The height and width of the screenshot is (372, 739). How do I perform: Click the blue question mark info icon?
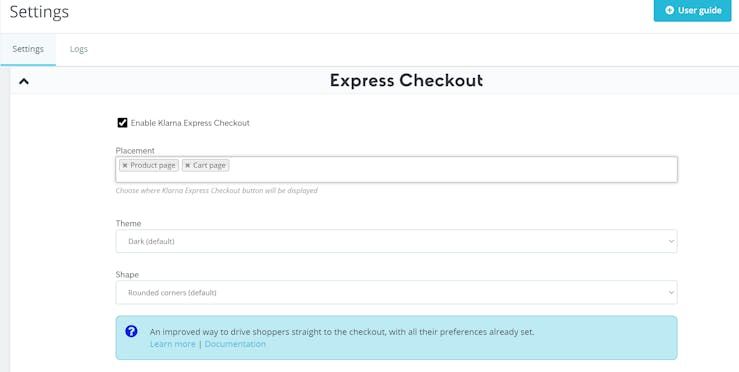(131, 331)
